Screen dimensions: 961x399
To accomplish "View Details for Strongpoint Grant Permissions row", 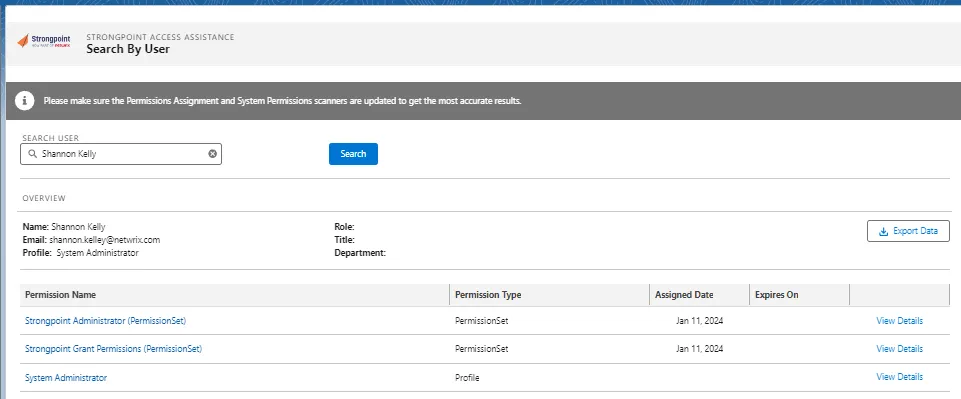I will 899,349.
